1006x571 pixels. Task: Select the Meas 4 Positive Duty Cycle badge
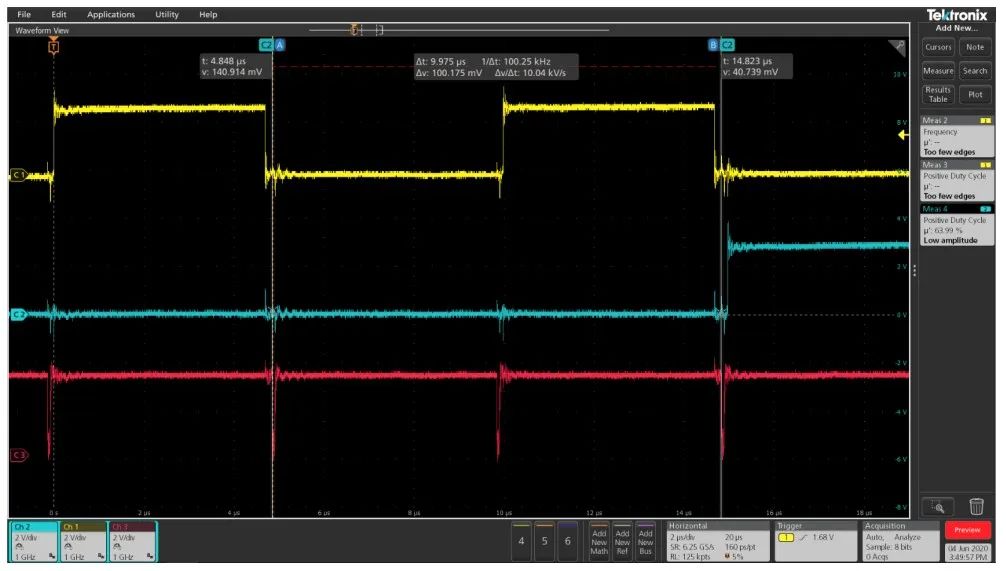point(957,225)
